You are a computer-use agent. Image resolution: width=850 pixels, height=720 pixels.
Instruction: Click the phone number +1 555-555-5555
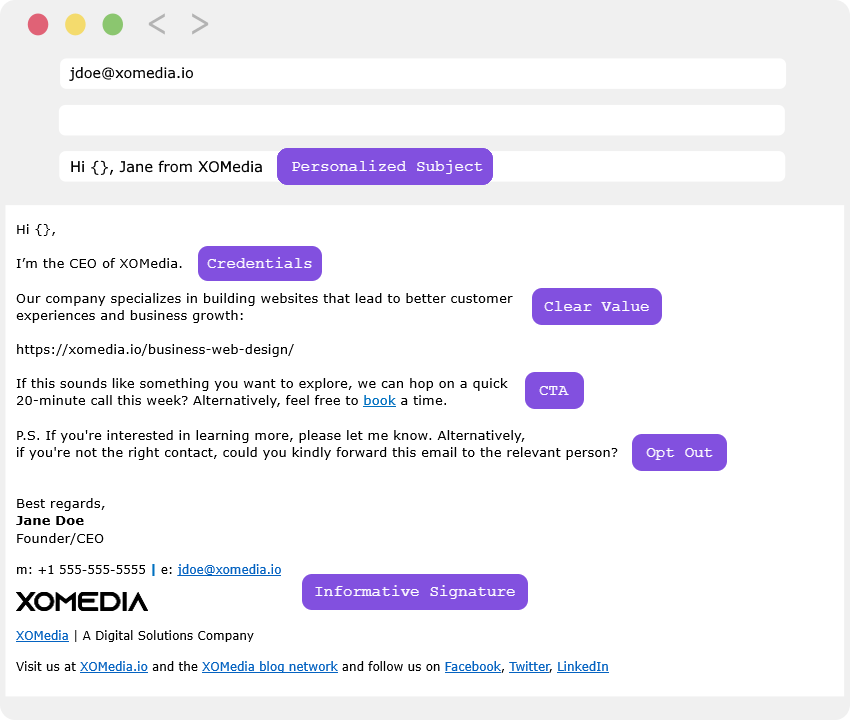click(x=92, y=570)
